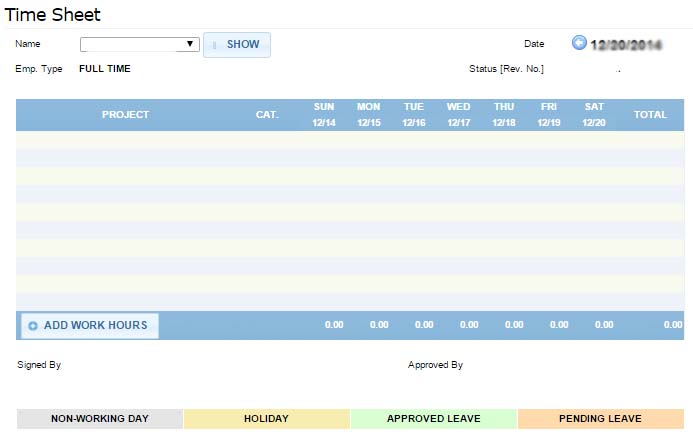The image size is (693, 437).
Task: Click the blurred date value
Action: pos(626,45)
